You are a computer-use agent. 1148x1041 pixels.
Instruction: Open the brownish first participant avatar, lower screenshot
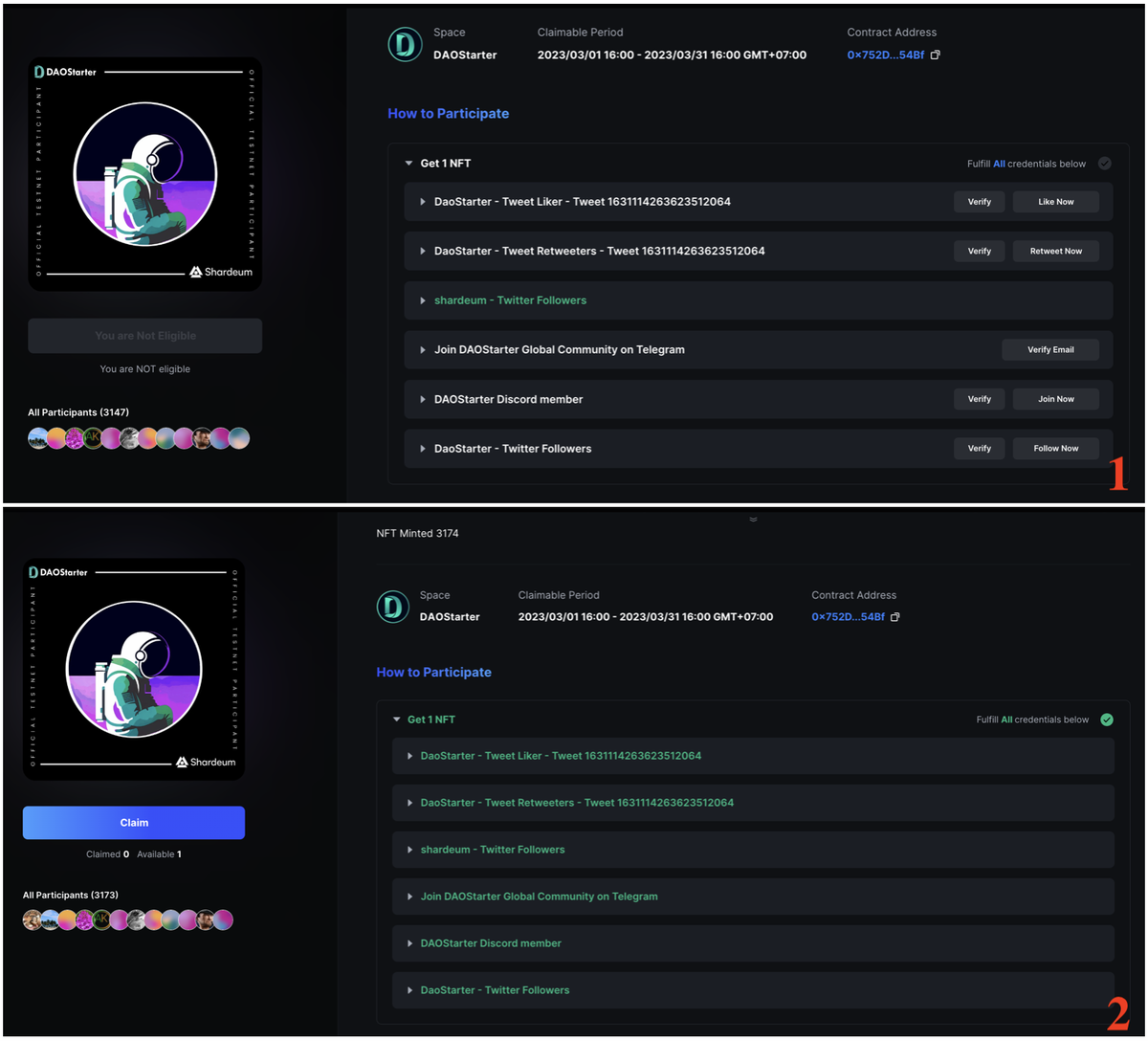coord(33,919)
